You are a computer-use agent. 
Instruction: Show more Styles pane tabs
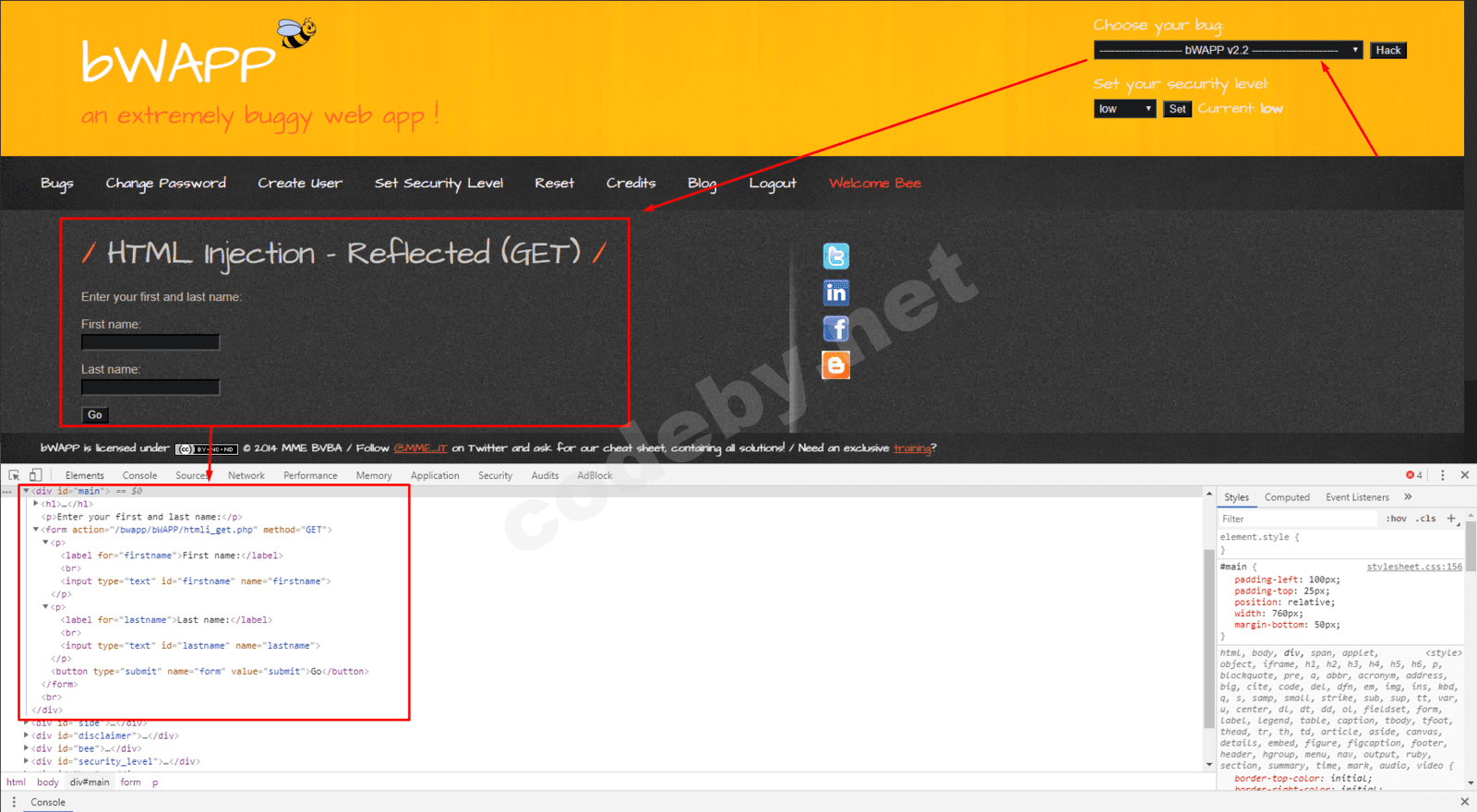[x=1408, y=497]
